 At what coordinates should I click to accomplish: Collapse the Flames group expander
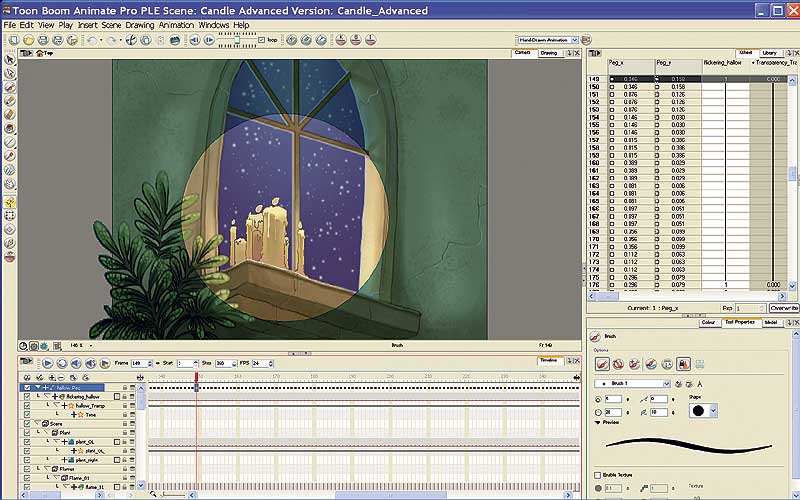46,469
